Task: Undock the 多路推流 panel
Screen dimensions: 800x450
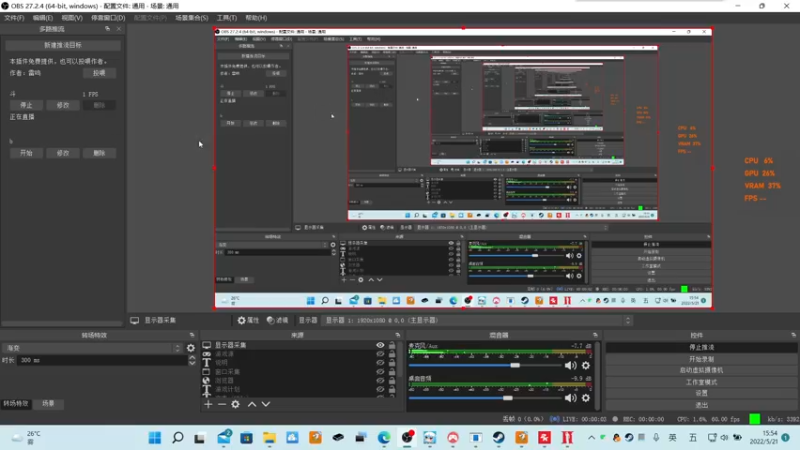Action: [x=108, y=29]
